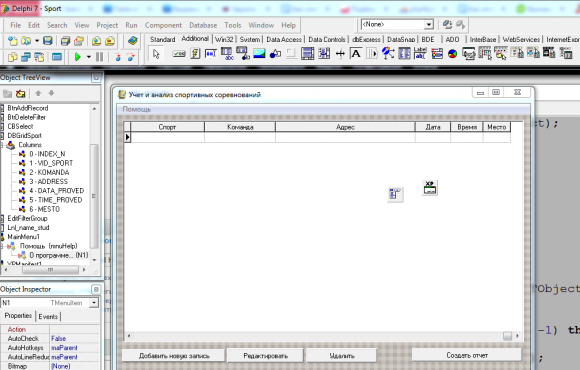The image size is (580, 370).
Task: Select the XPManifest component on the form
Action: [430, 188]
